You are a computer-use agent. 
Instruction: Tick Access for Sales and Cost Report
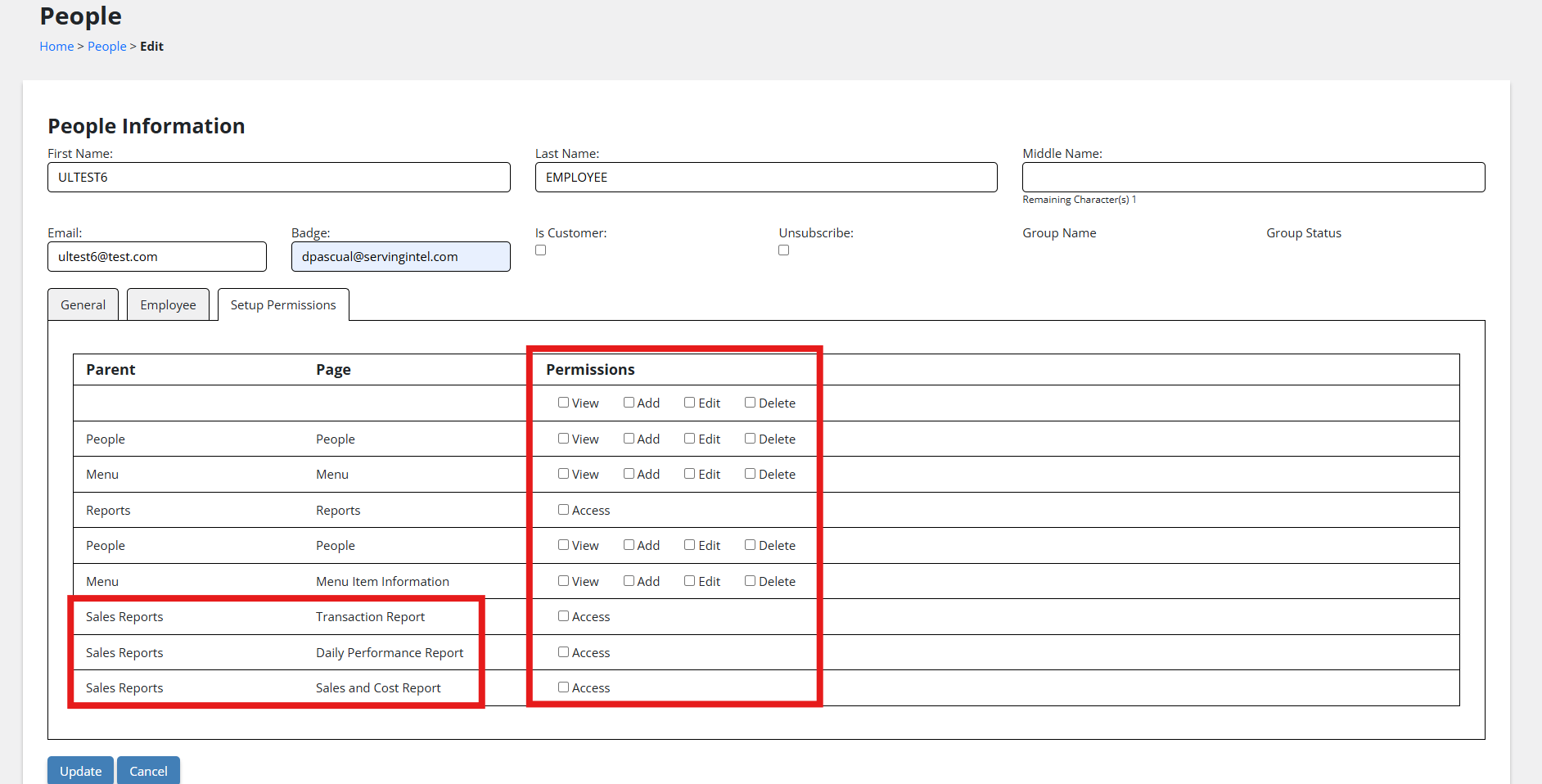[x=564, y=687]
